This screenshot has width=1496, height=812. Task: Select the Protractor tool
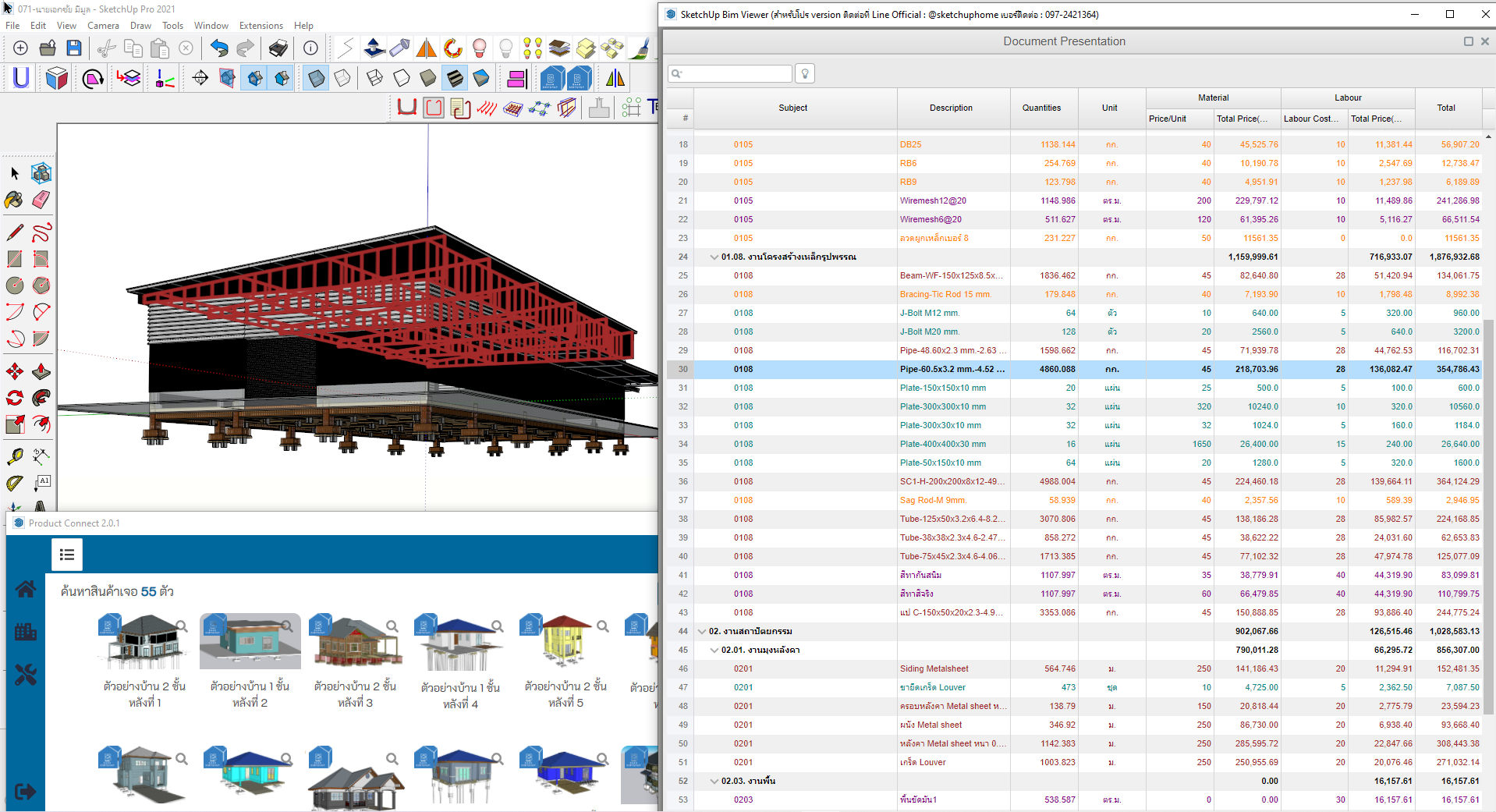coord(14,484)
